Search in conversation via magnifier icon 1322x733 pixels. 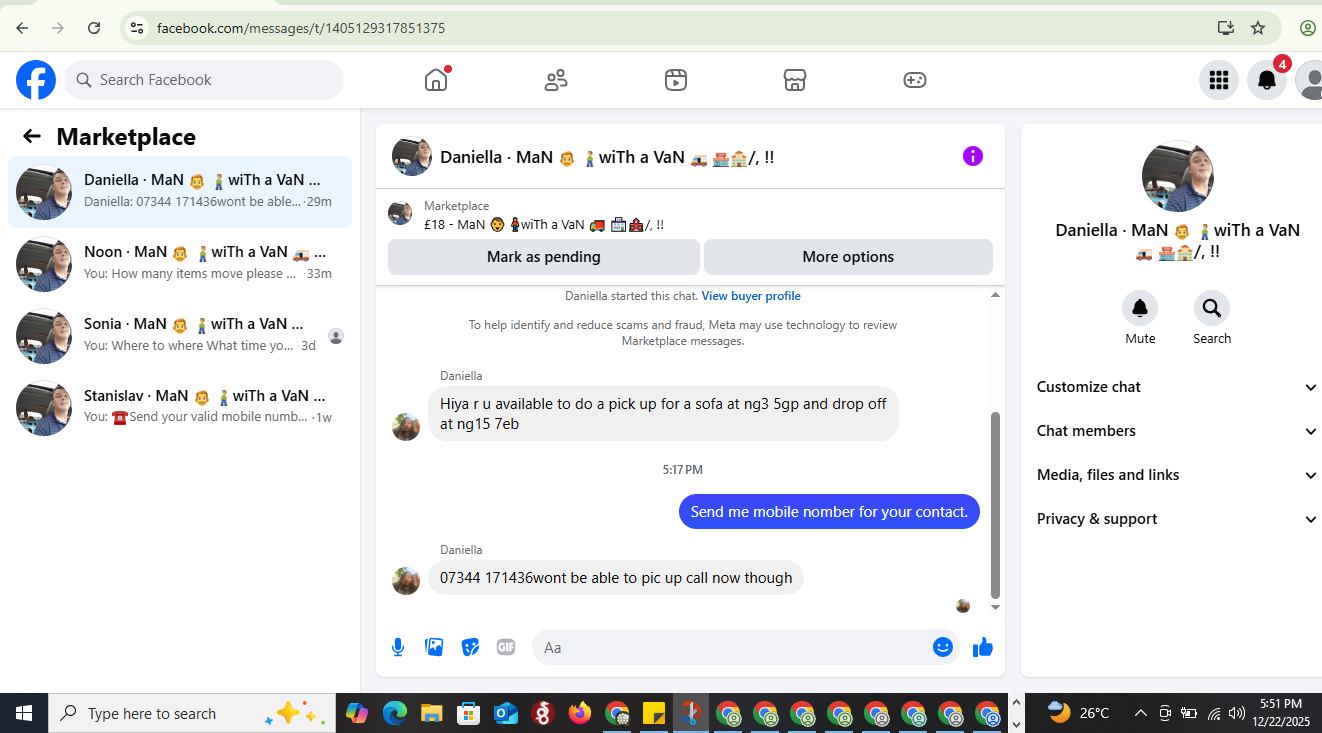pos(1212,307)
